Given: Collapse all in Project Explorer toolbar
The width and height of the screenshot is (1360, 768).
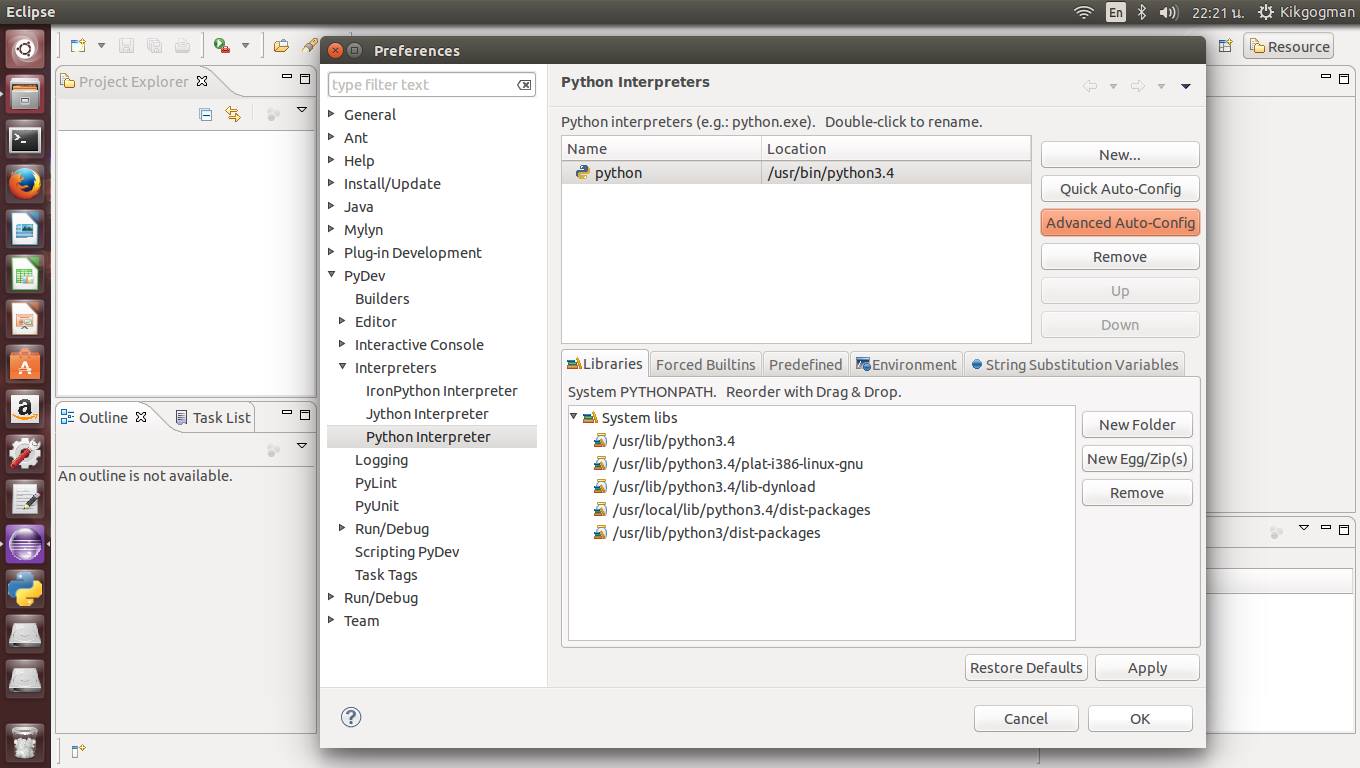Looking at the screenshot, I should tap(206, 114).
